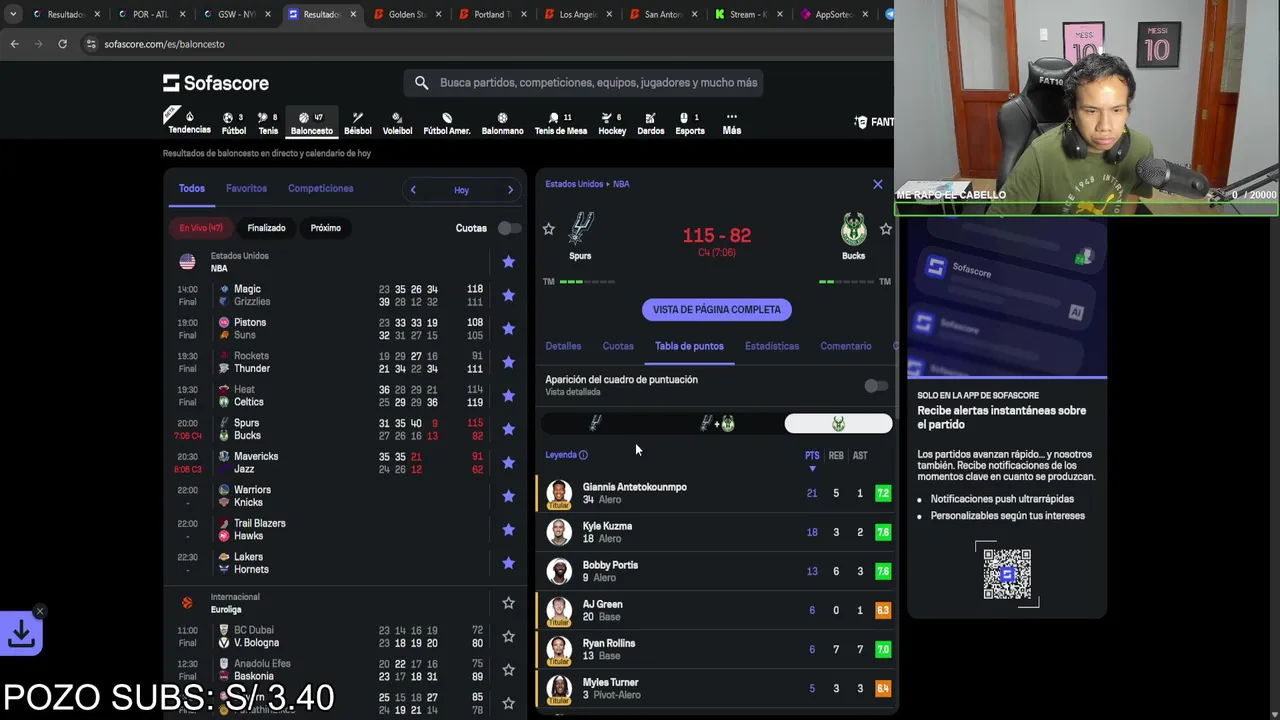Image resolution: width=1280 pixels, height=720 pixels.
Task: Toggle favorite star for Rockets vs Thunder
Action: (508, 362)
